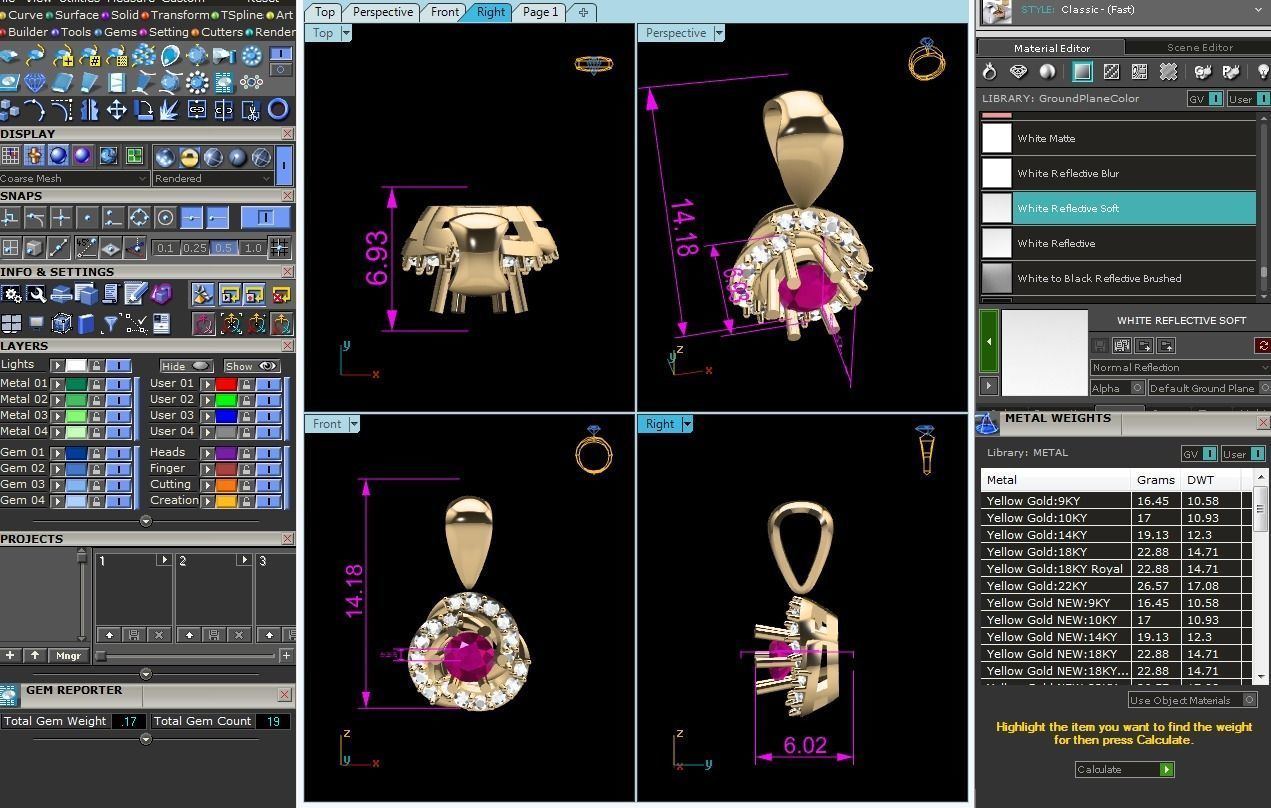The width and height of the screenshot is (1271, 808).
Task: Select ring metal material icon in editor
Action: (x=990, y=72)
